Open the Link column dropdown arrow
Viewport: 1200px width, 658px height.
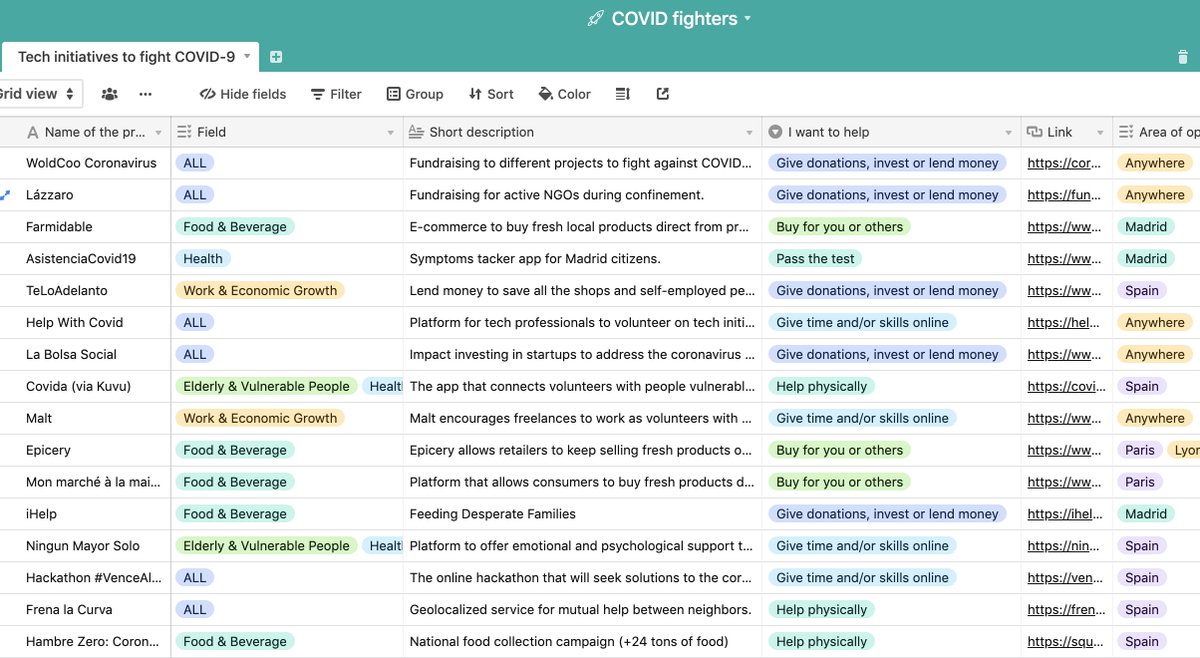[x=1100, y=132]
